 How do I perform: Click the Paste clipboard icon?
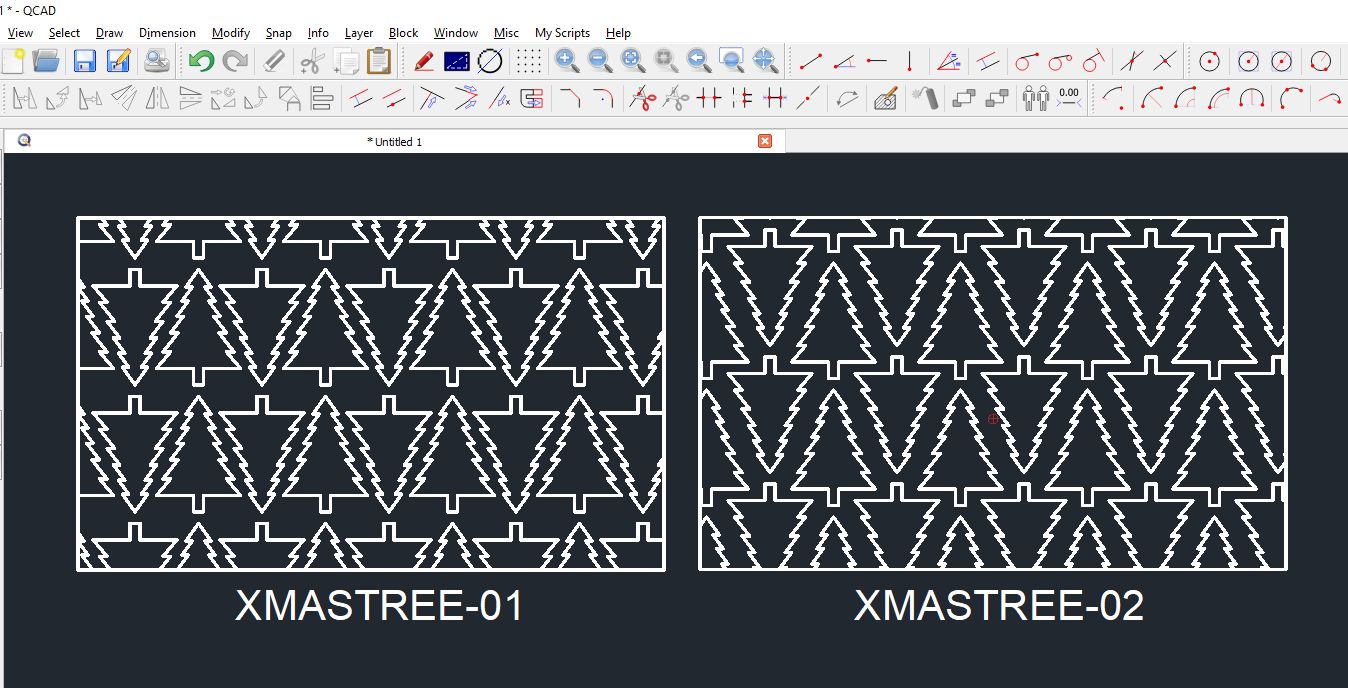(x=379, y=61)
